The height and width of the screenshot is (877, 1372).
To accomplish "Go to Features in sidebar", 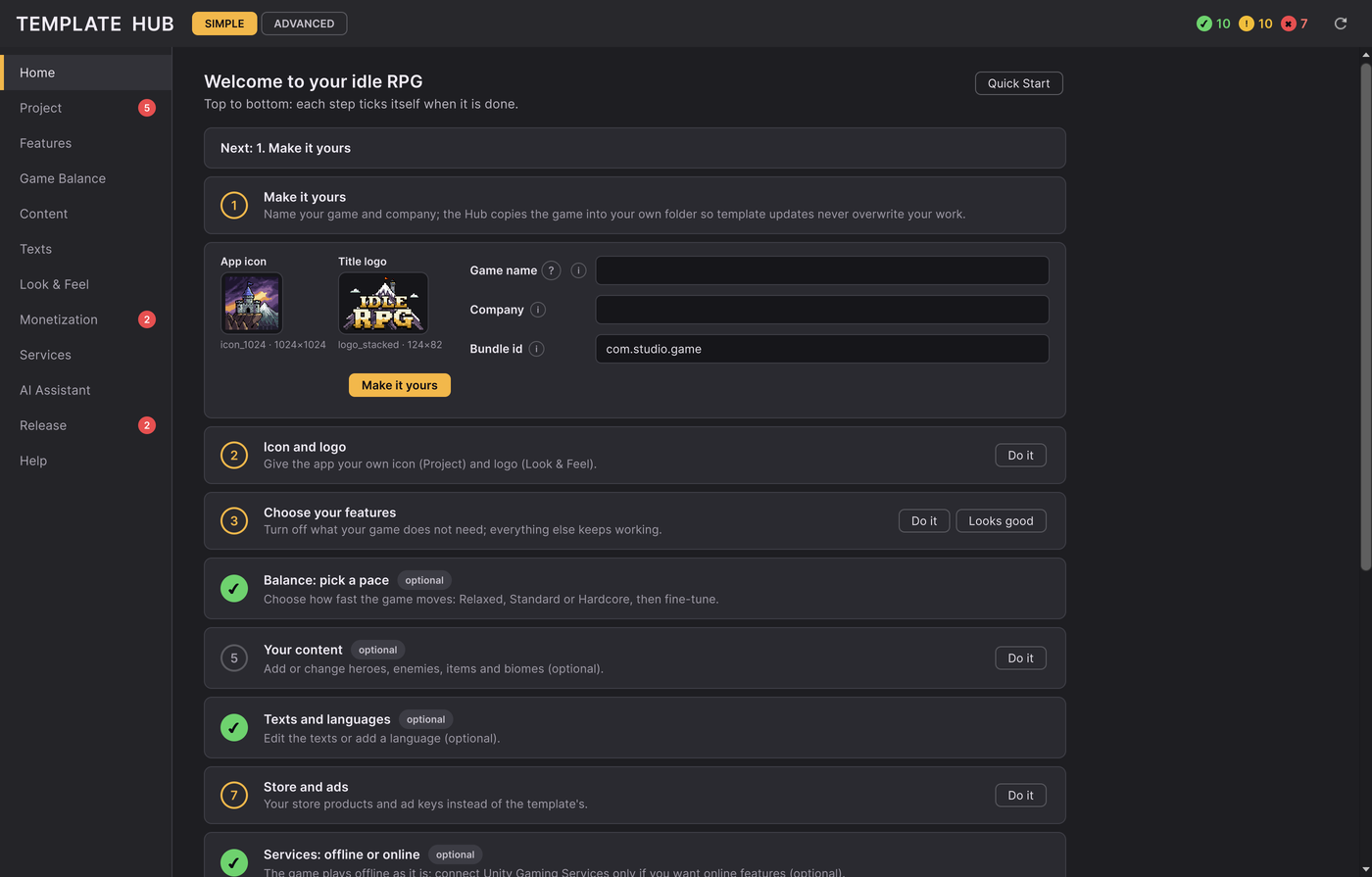I will coord(86,143).
